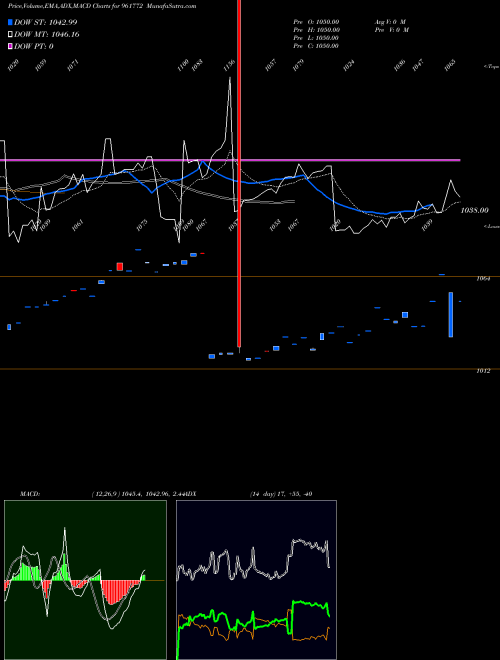Click the 1071 top price label
Image resolution: width=500 pixels, height=660 pixels.
(73, 65)
